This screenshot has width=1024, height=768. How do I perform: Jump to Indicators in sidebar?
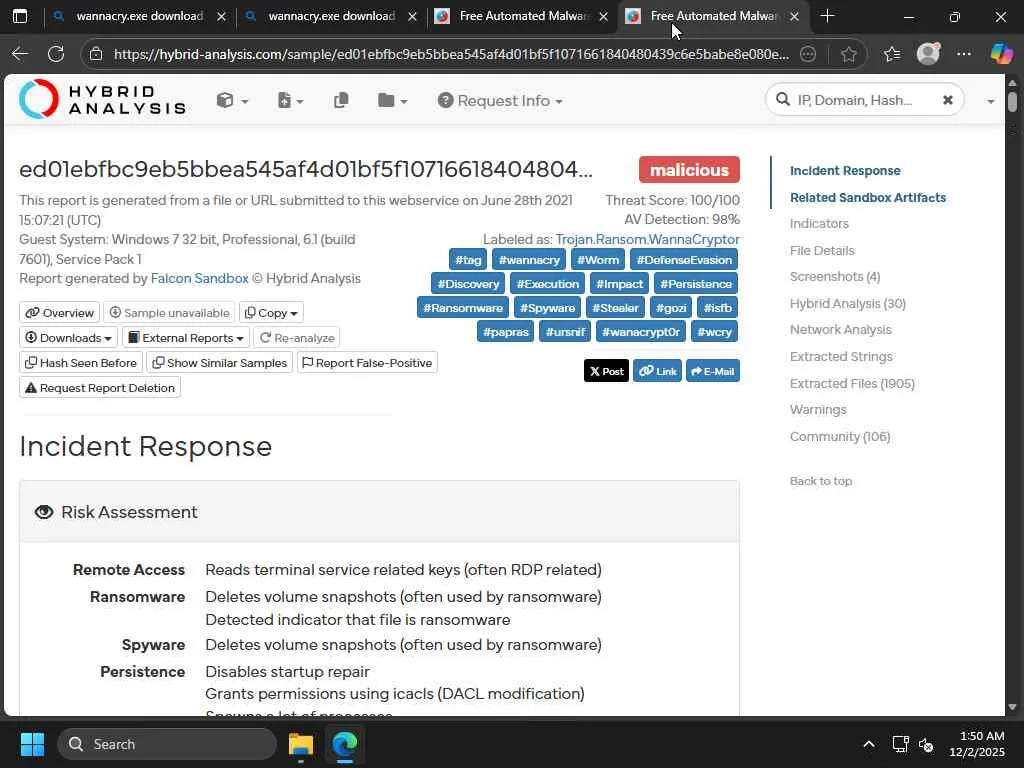819,223
